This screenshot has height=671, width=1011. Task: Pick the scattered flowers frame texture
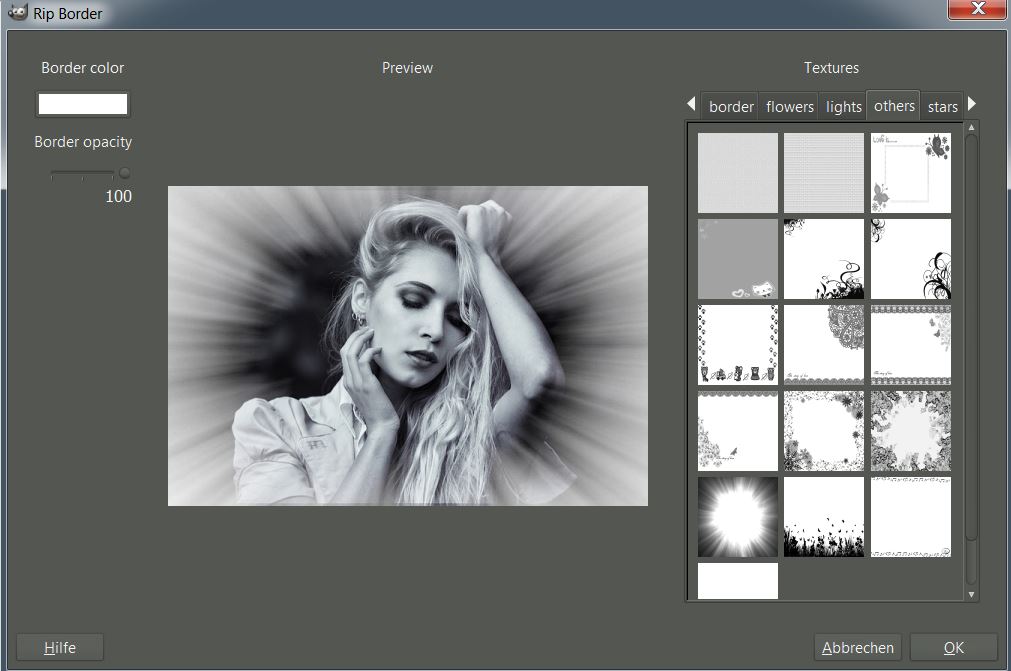(x=823, y=431)
